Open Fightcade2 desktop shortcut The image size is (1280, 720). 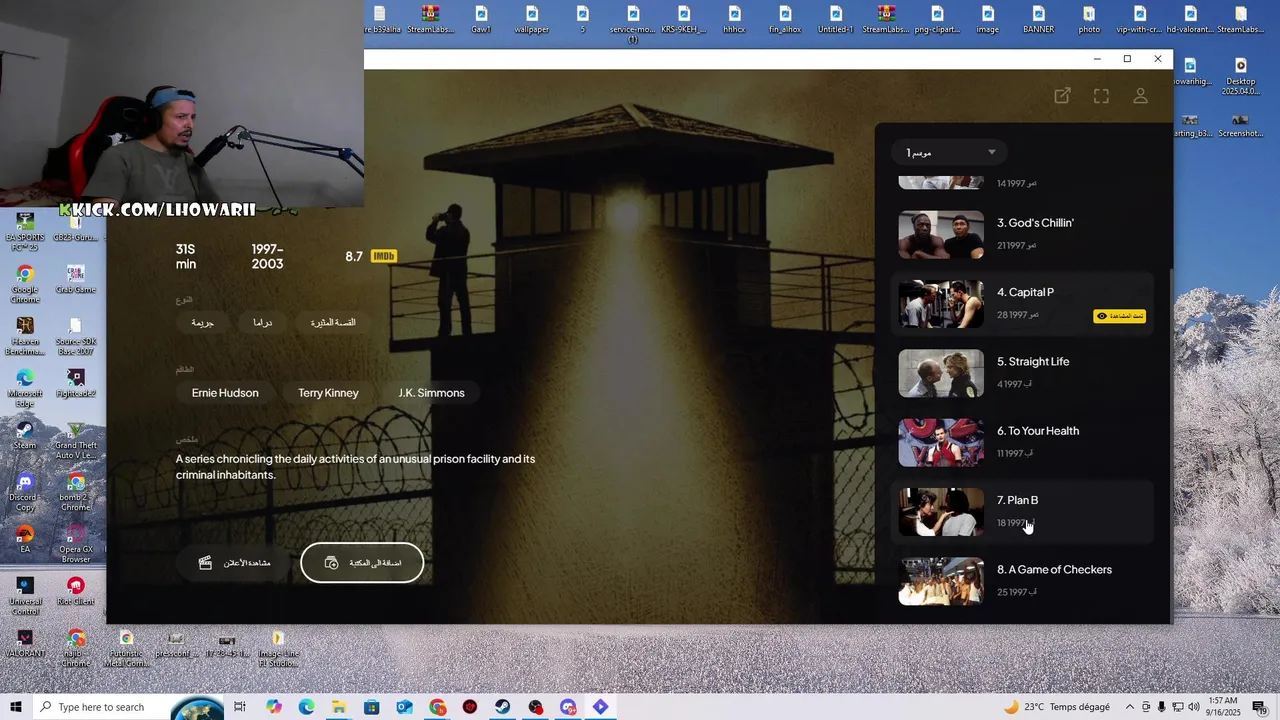76,383
